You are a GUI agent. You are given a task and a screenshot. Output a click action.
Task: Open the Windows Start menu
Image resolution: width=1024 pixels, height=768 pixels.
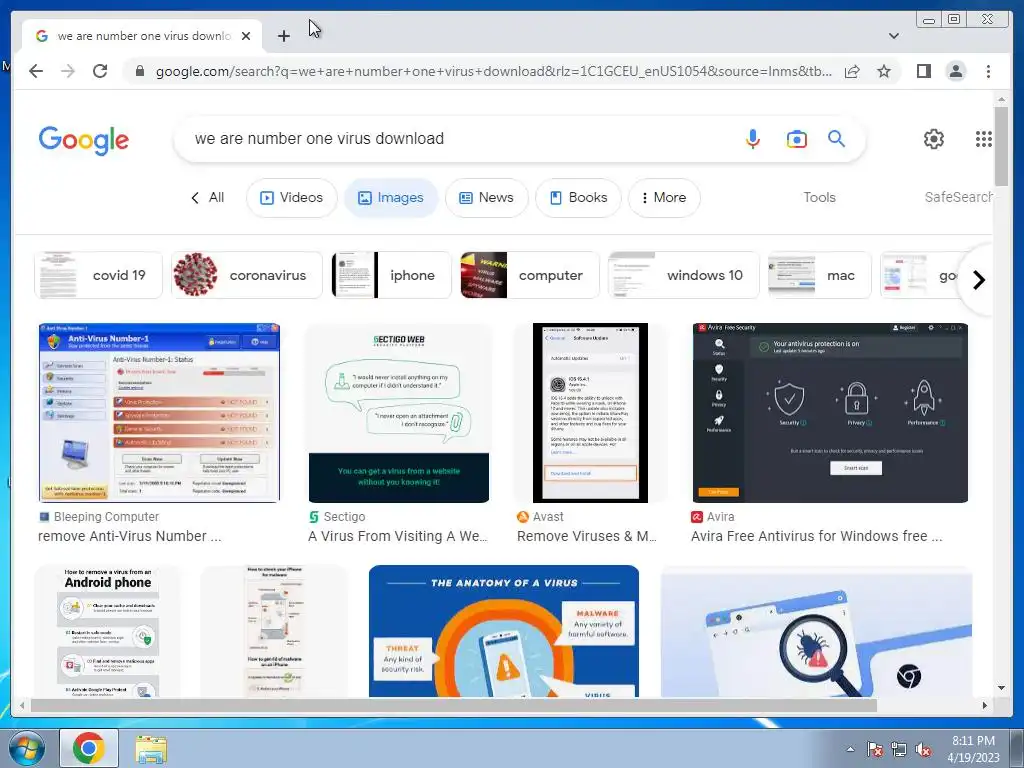[x=27, y=748]
